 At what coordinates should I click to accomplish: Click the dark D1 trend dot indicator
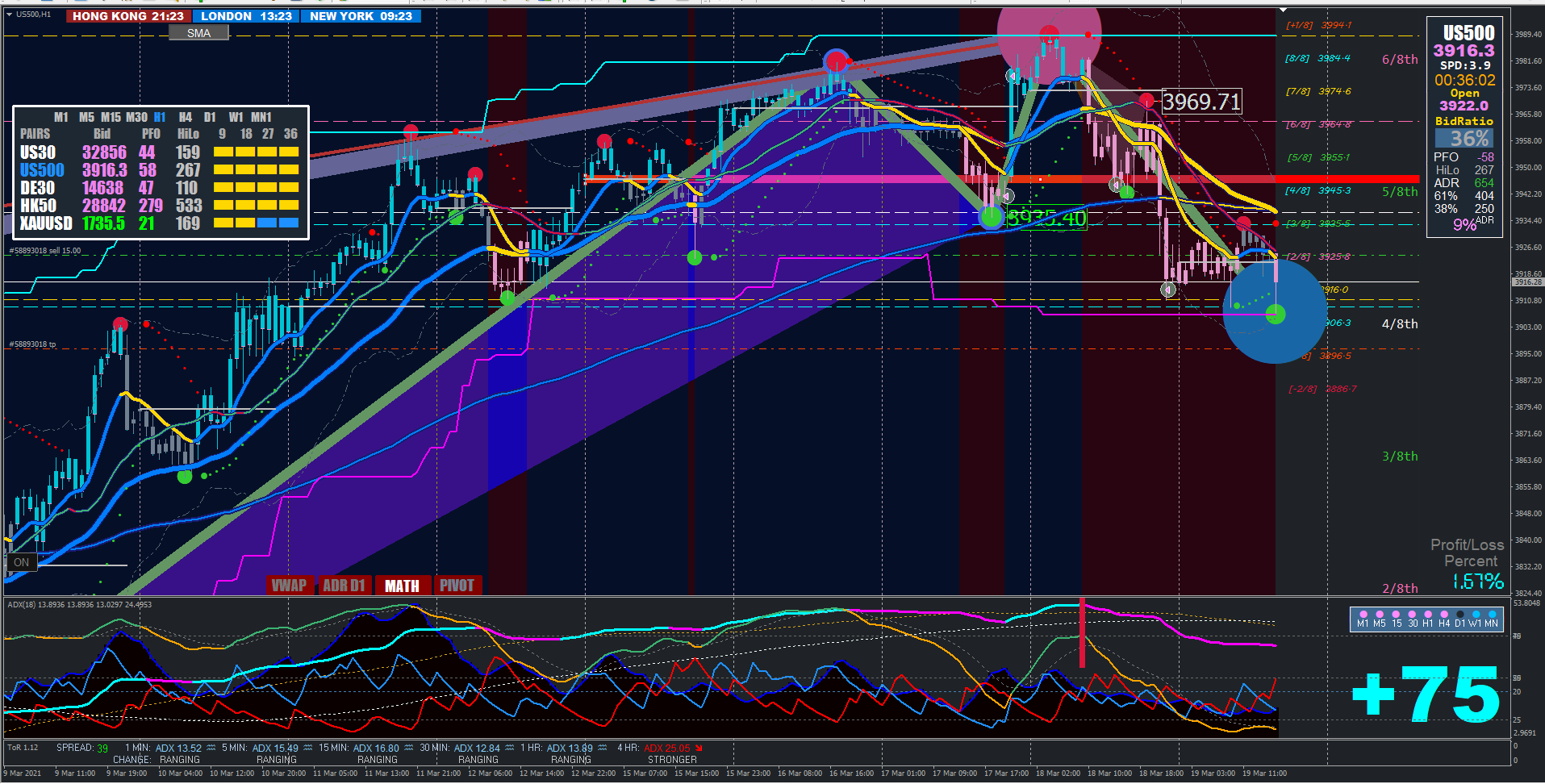pos(1460,615)
